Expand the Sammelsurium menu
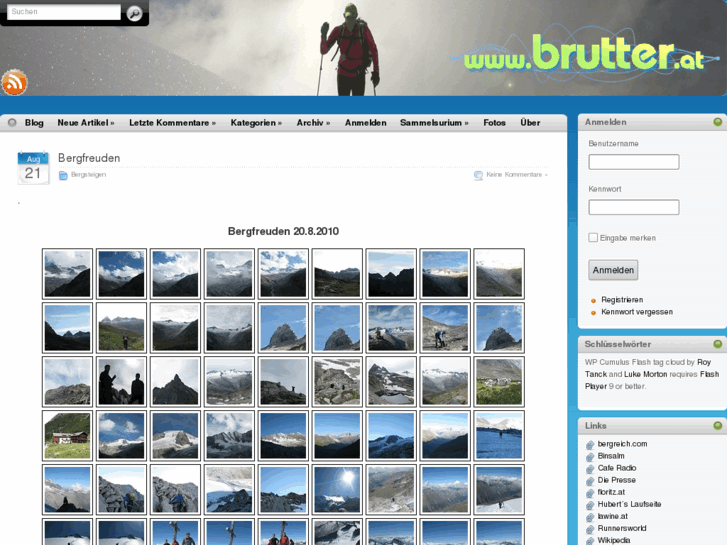 coord(434,122)
